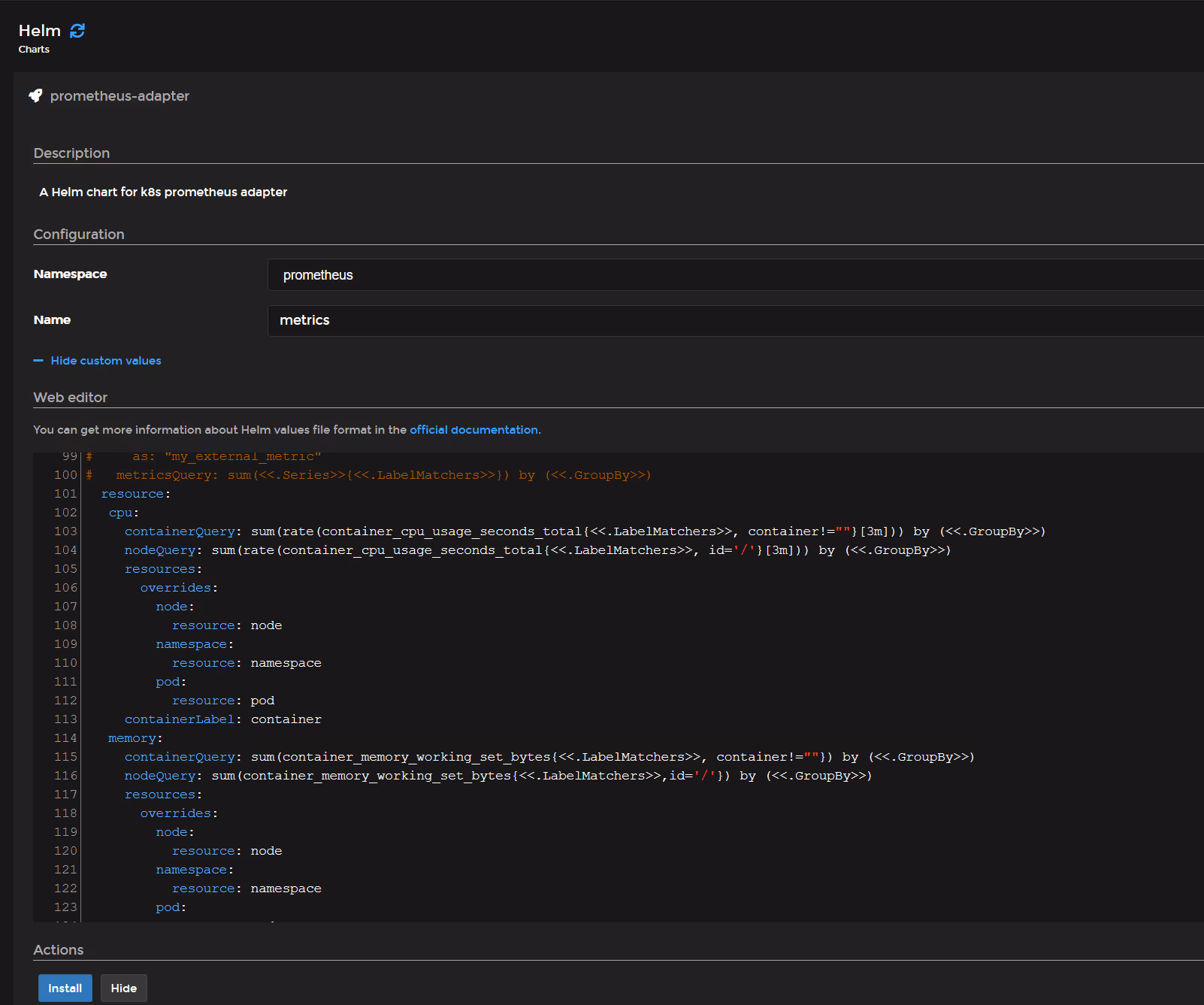The height and width of the screenshot is (1005, 1204).
Task: Click 'namespace:' key on line 109
Action: point(195,644)
